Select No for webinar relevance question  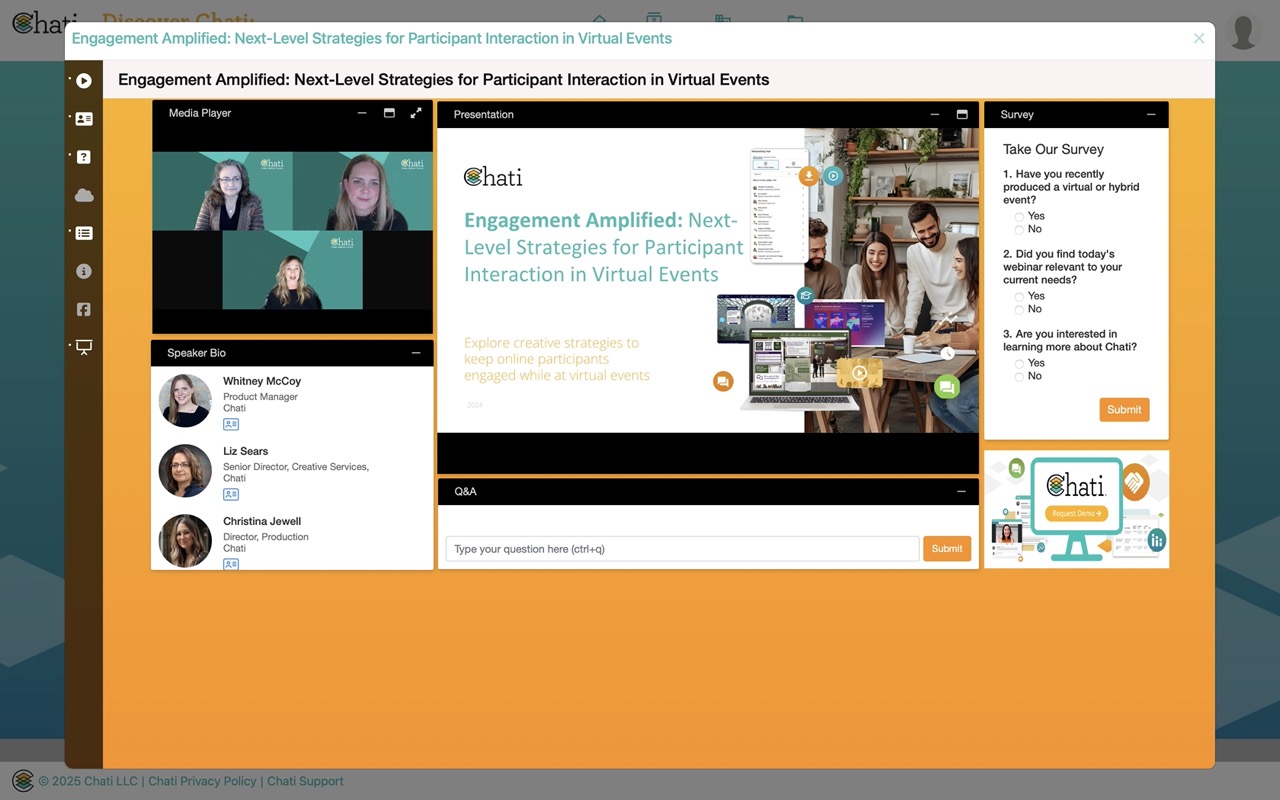[x=1019, y=309]
